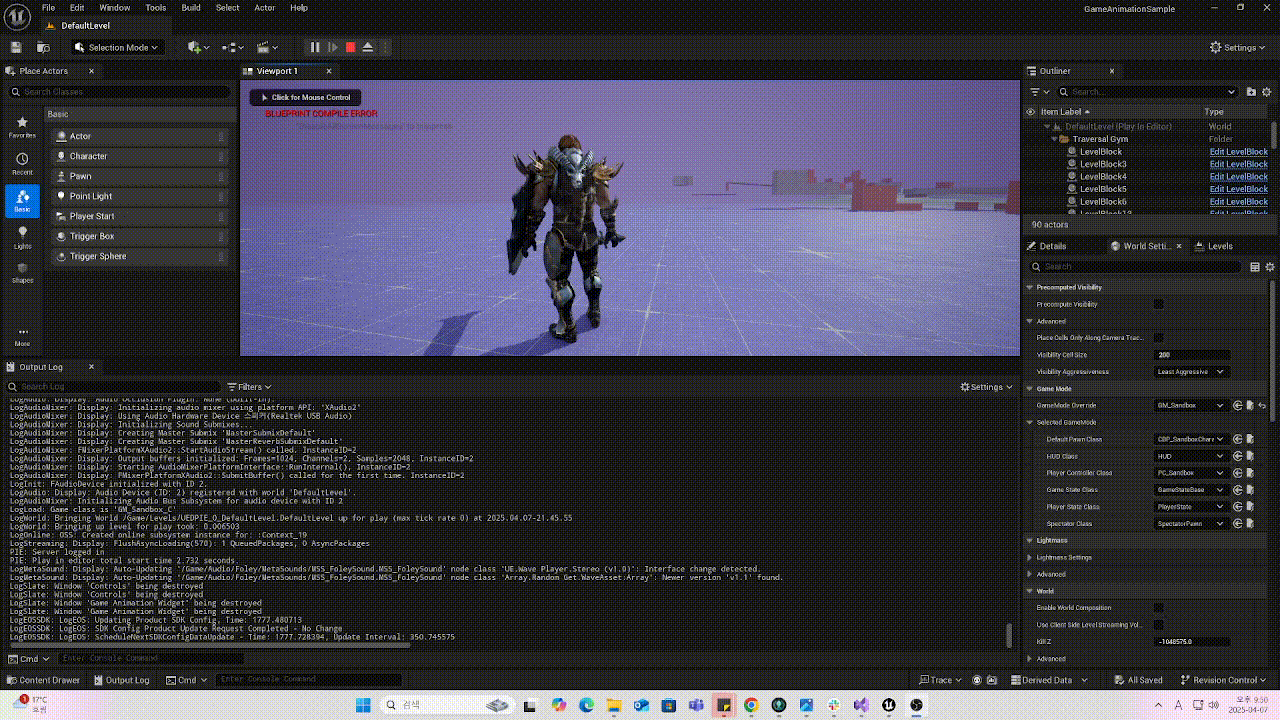Viewport: 1280px width, 720px height.
Task: Stop the play session with red square
Action: tap(350, 47)
